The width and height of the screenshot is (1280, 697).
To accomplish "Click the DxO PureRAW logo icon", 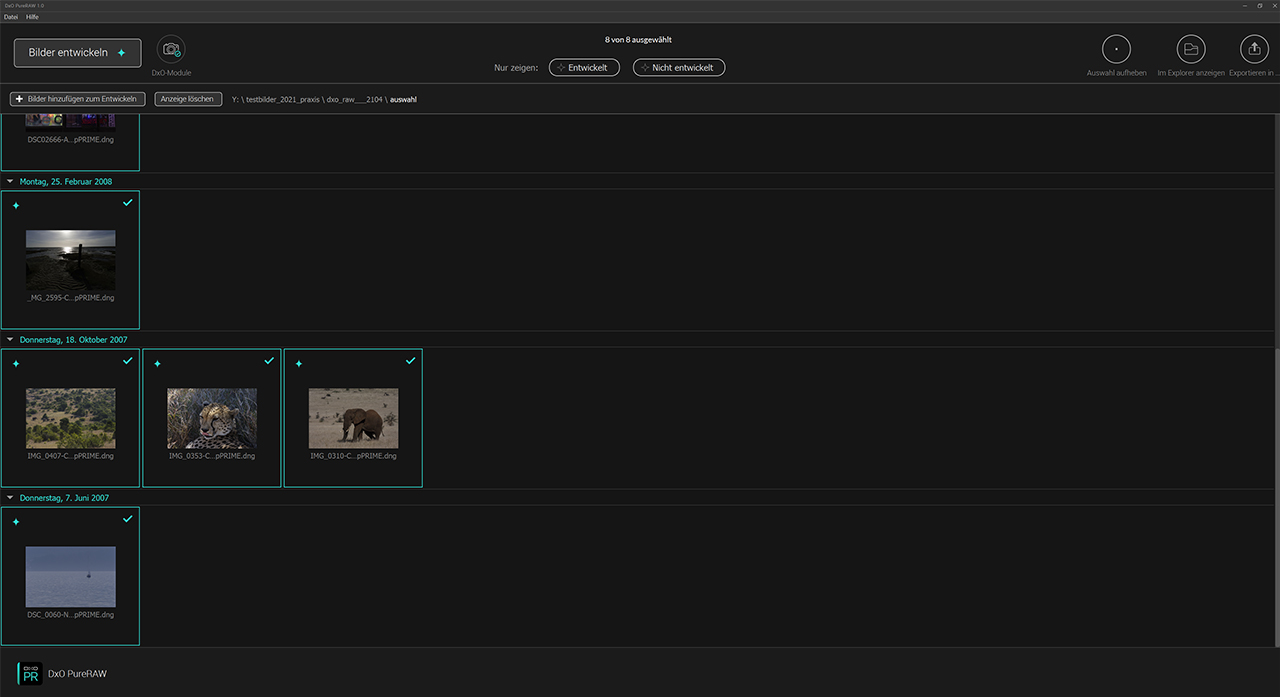I will point(30,673).
